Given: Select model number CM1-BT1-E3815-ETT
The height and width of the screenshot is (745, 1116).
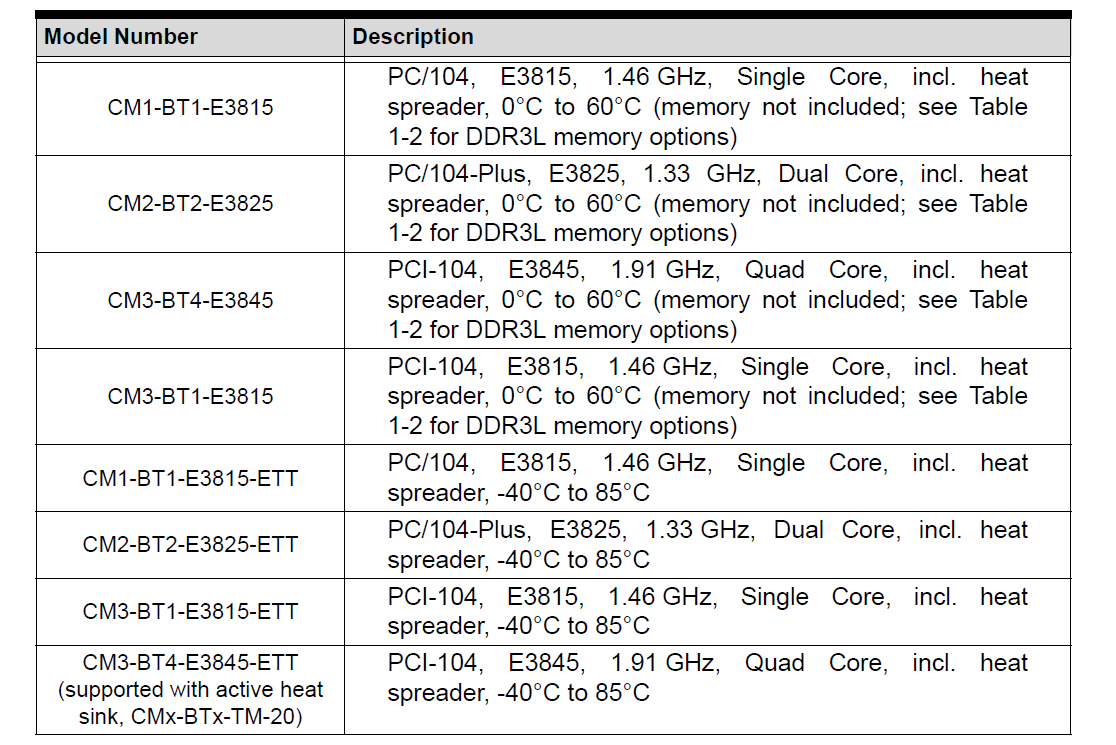Looking at the screenshot, I should click(x=190, y=478).
